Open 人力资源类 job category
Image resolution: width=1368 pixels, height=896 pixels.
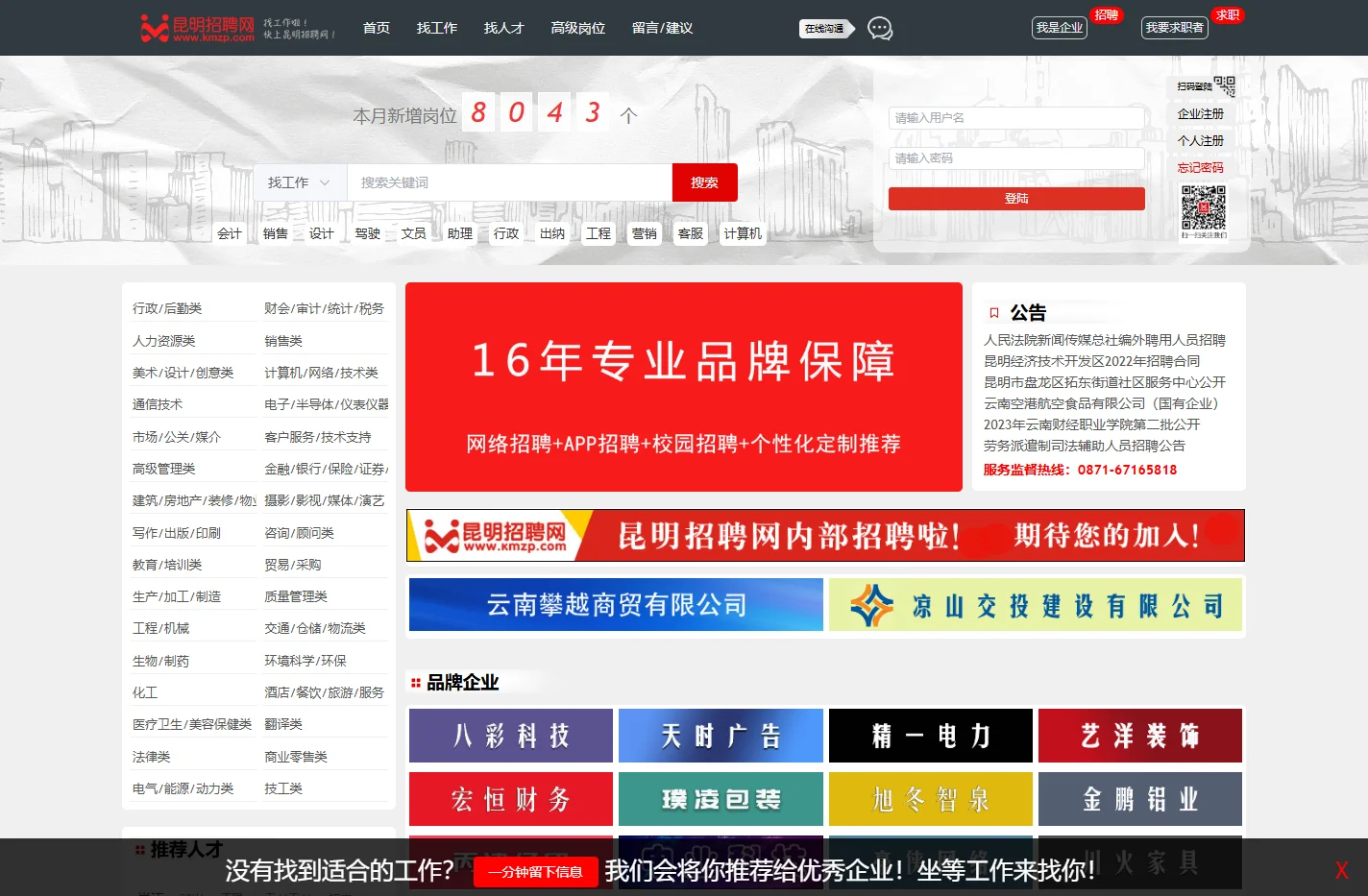coord(163,341)
